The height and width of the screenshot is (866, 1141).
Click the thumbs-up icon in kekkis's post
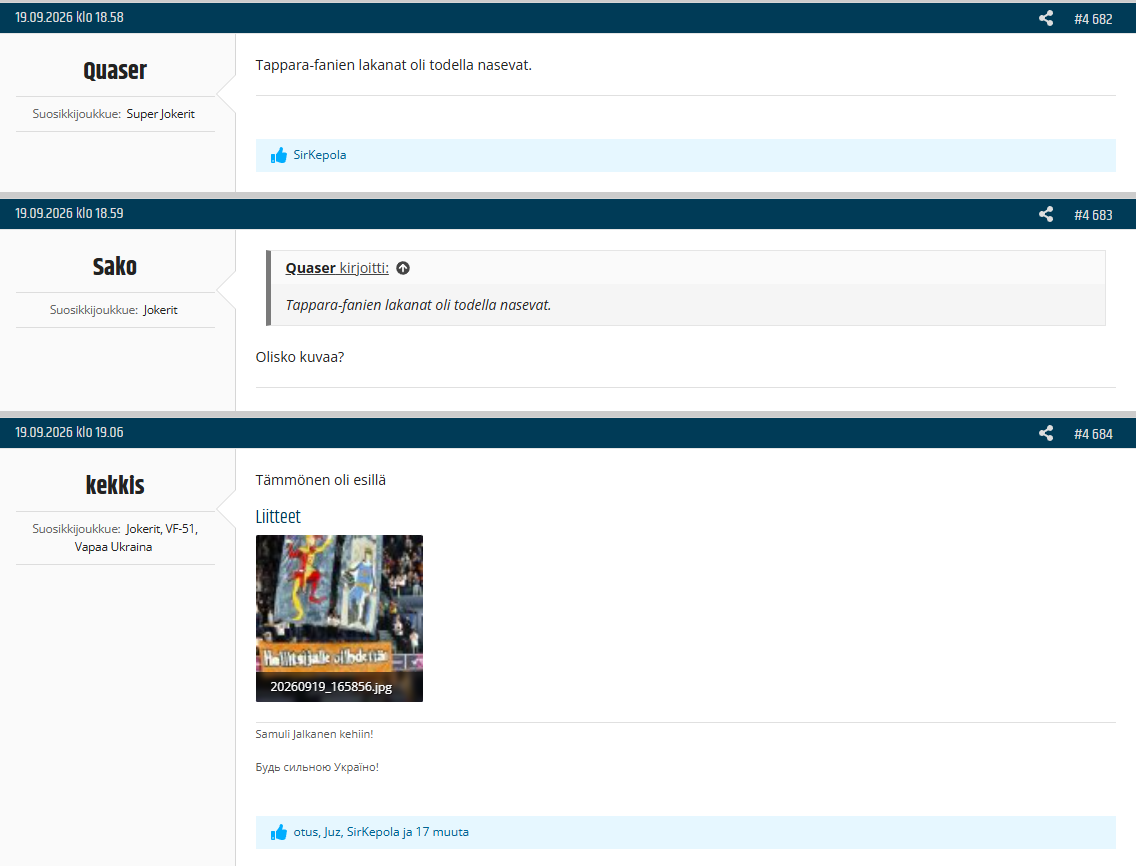point(279,832)
